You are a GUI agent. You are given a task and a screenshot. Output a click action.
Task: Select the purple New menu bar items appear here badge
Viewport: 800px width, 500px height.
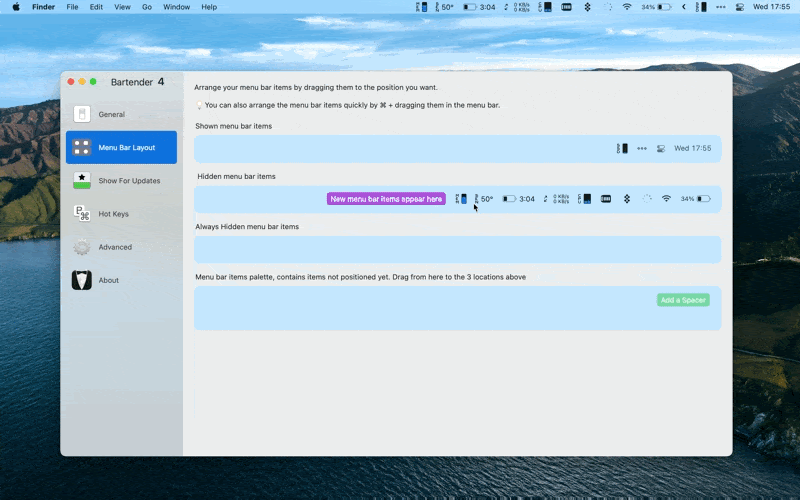[386, 199]
